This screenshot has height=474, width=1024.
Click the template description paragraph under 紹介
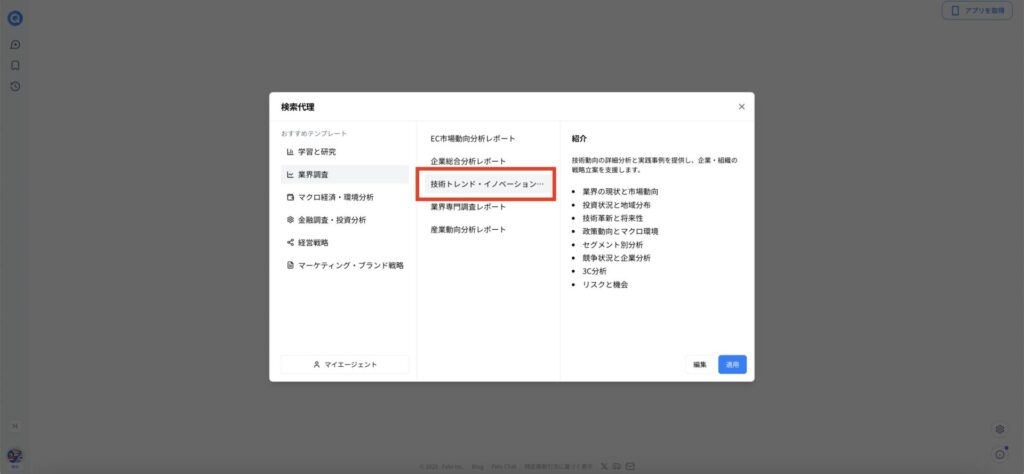pos(654,165)
